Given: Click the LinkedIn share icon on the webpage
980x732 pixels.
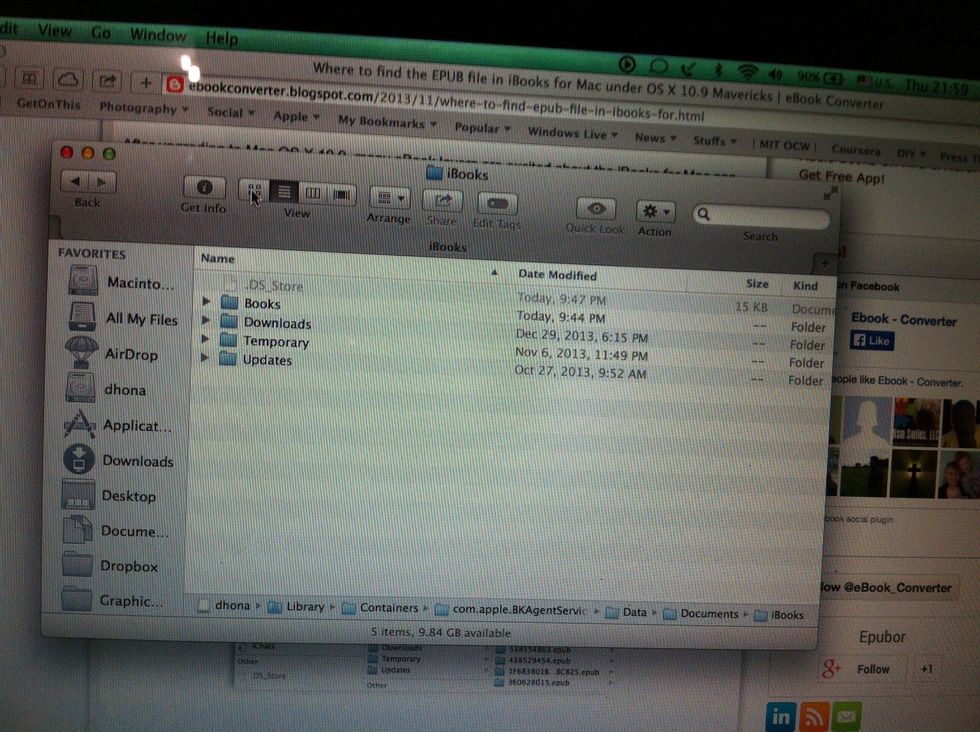Looking at the screenshot, I should [x=781, y=717].
